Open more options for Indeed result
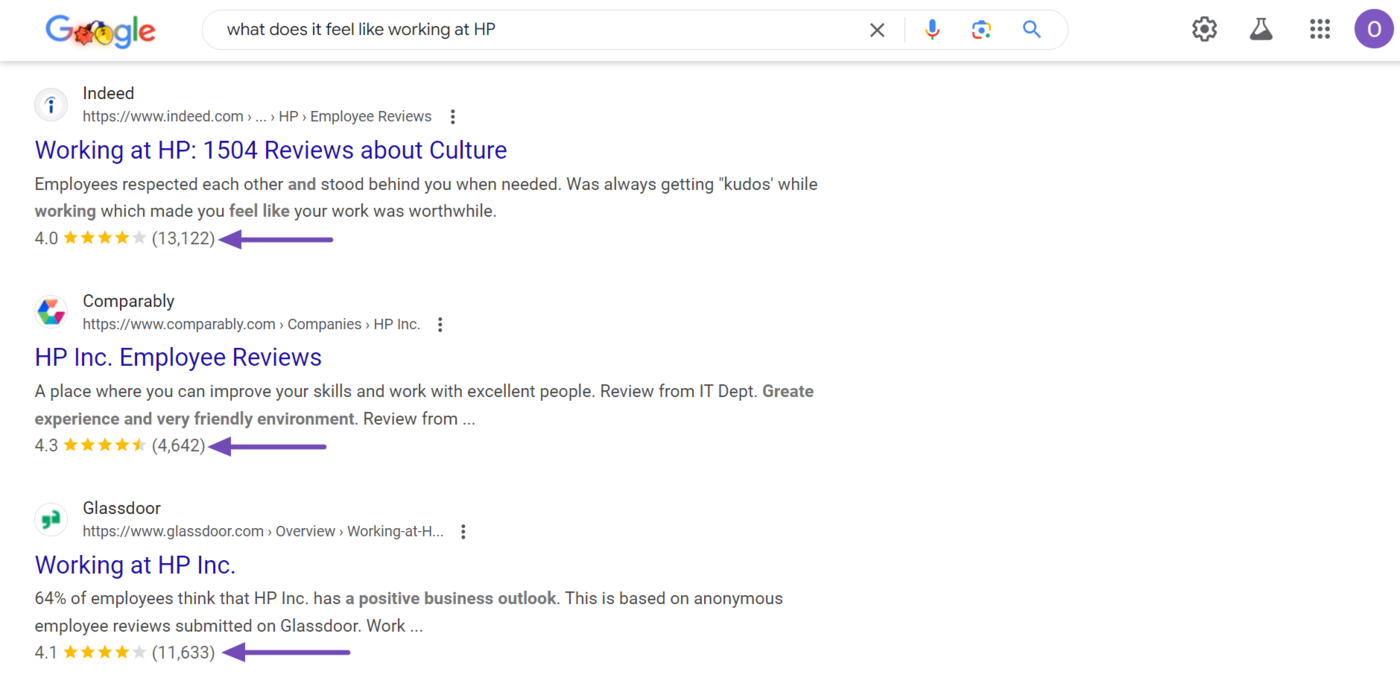Image resolution: width=1400 pixels, height=692 pixels. point(453,117)
